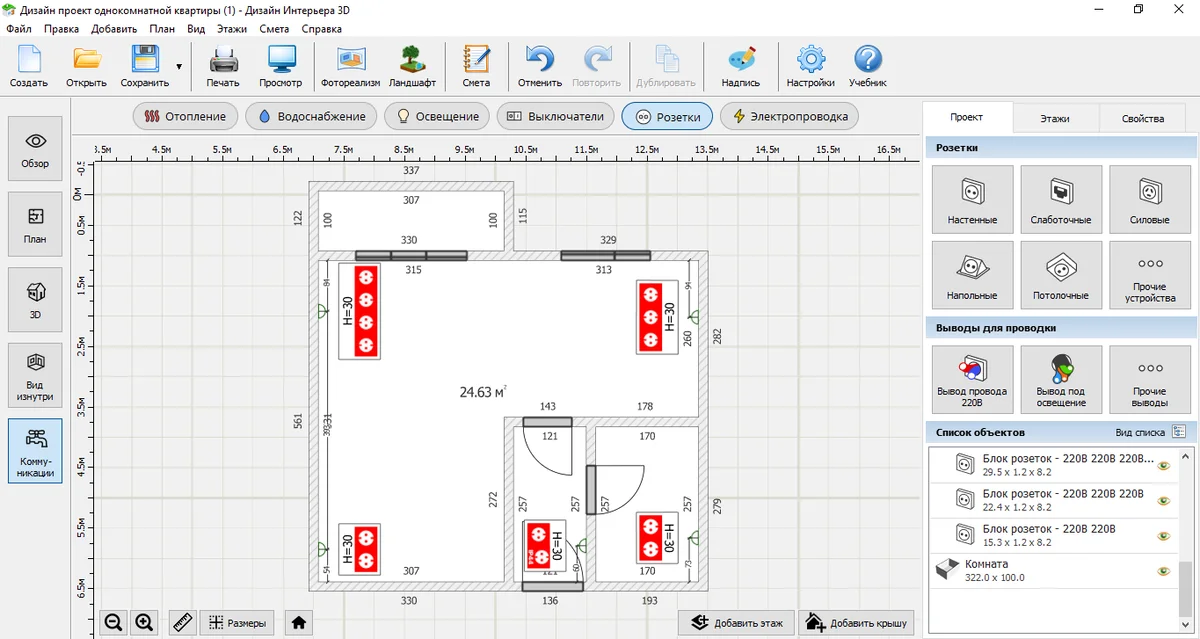1200x639 pixels.
Task: Switch to Свойства panel tab
Action: 1143,118
